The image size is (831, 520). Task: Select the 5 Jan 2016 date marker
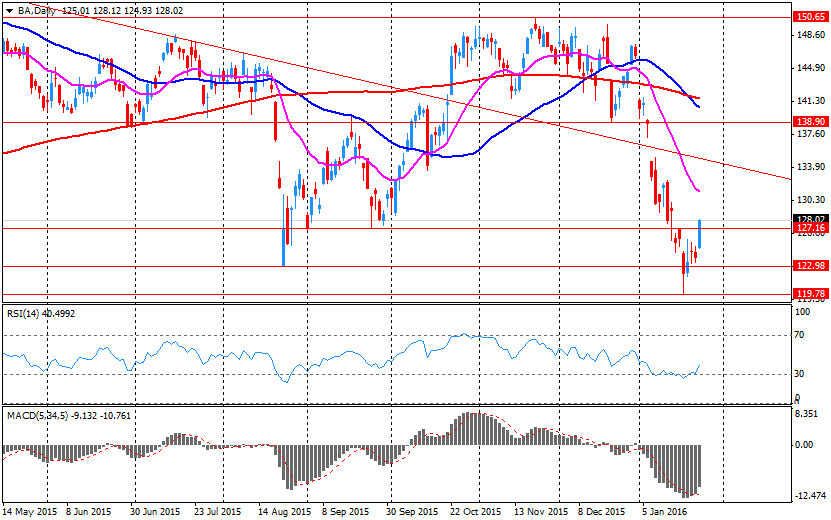tap(662, 511)
